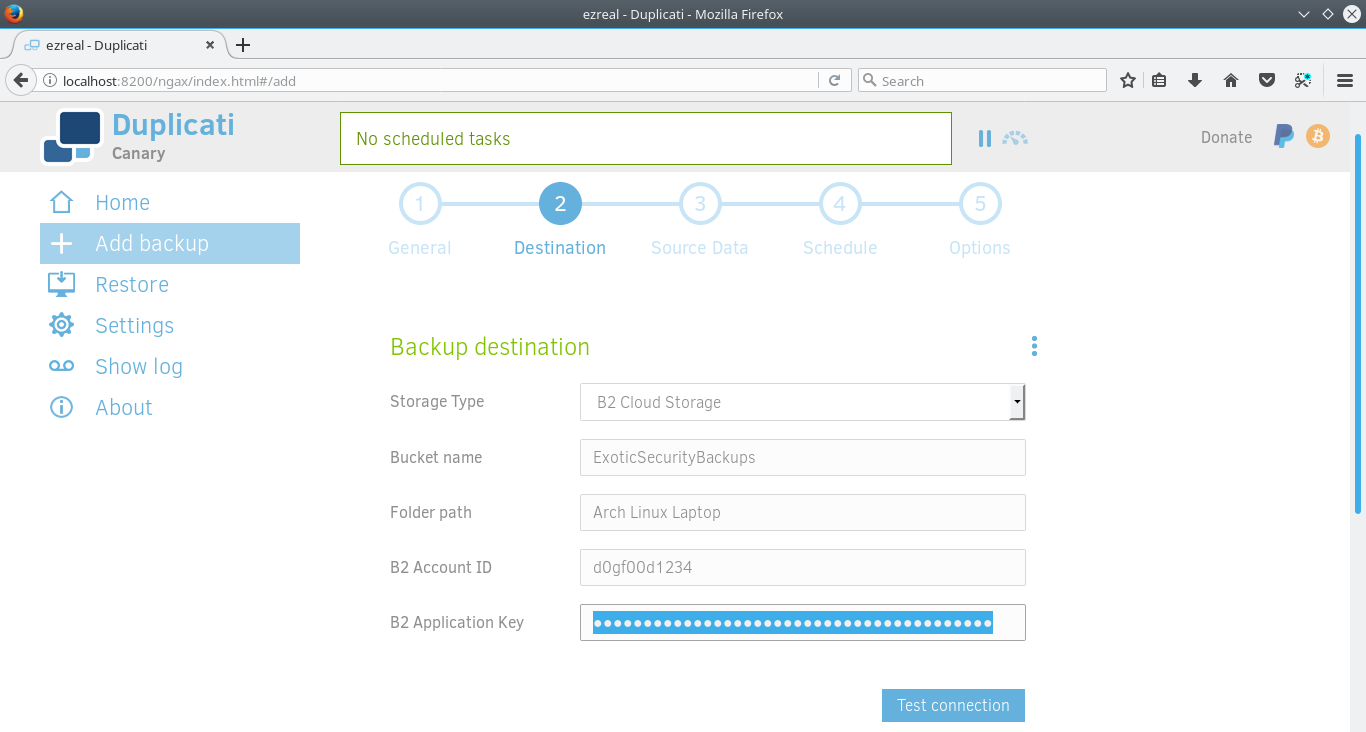
Task: Go back with the browser back arrow
Action: pyautogui.click(x=20, y=80)
